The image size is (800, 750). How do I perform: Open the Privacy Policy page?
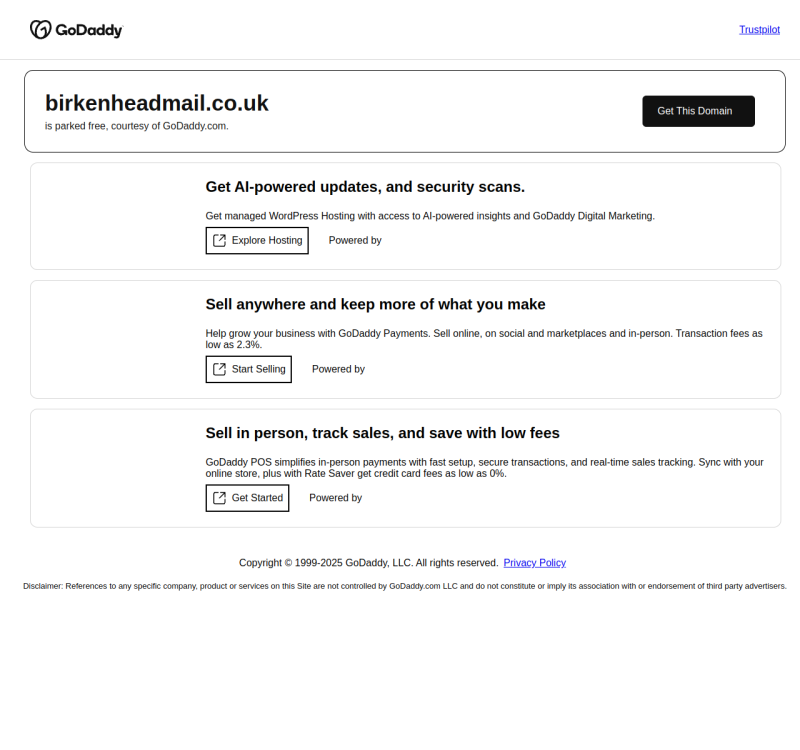534,562
